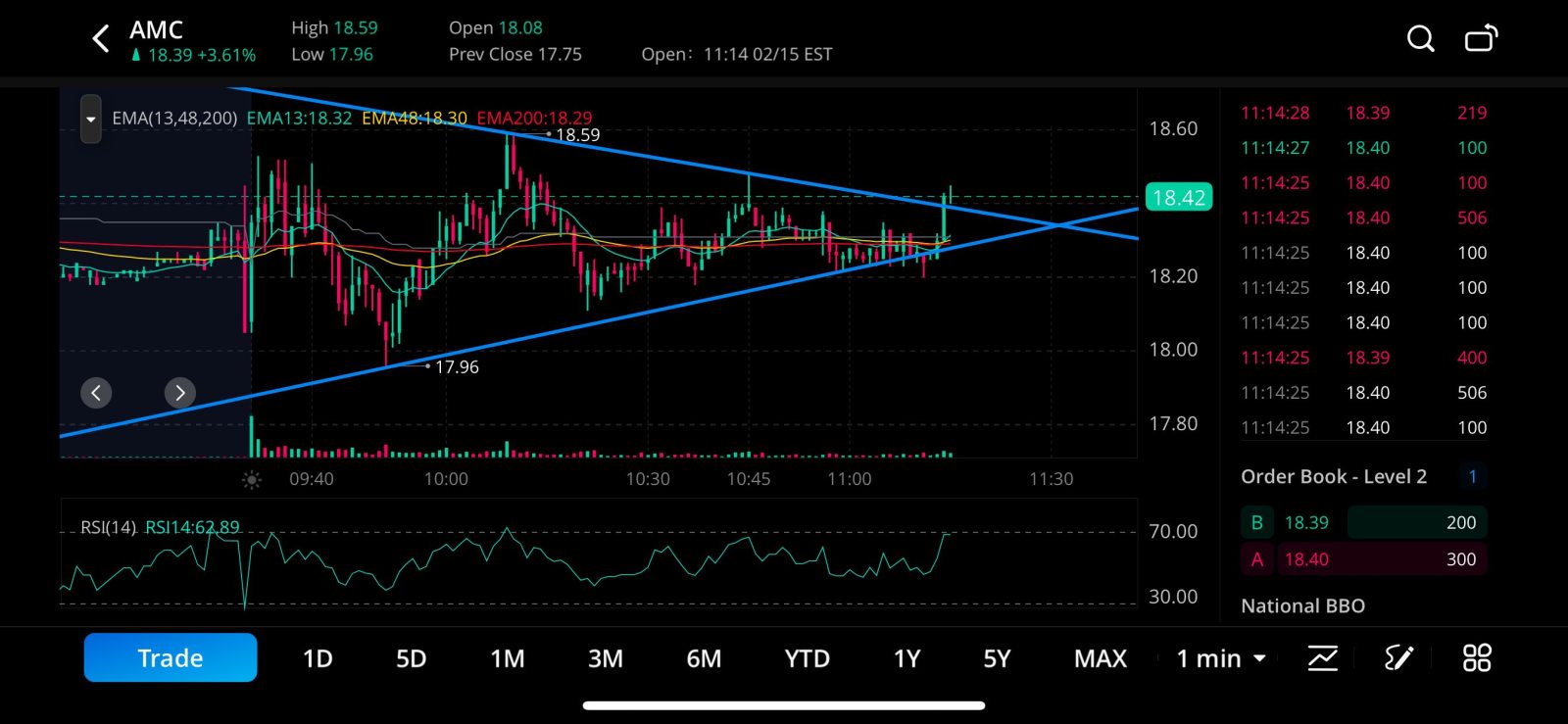
Task: Click the AMC ticker name
Action: click(x=157, y=30)
